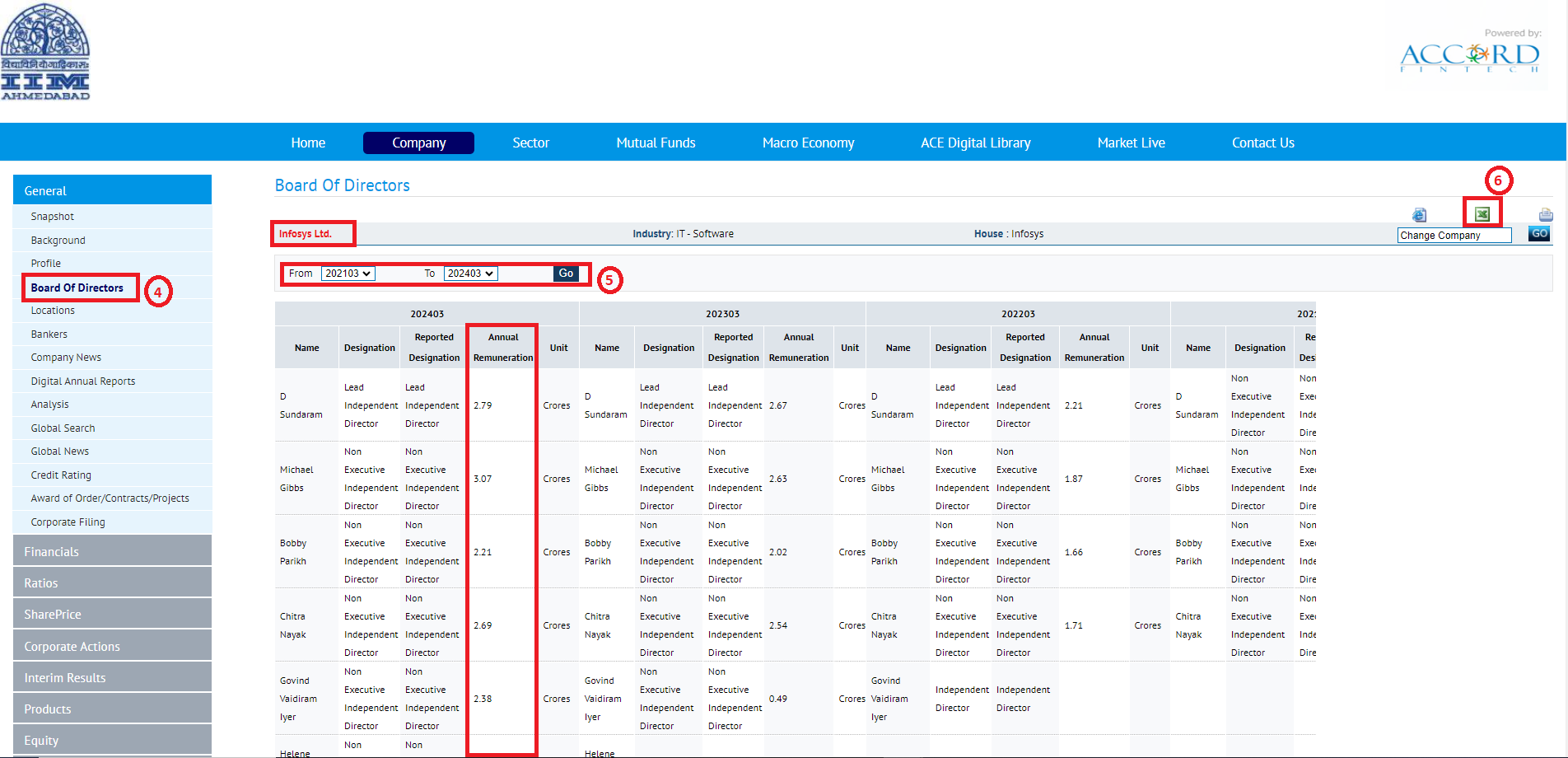Image resolution: width=1568 pixels, height=758 pixels.
Task: Click D Sundaram's 2.67 value in 202303
Action: click(x=778, y=405)
